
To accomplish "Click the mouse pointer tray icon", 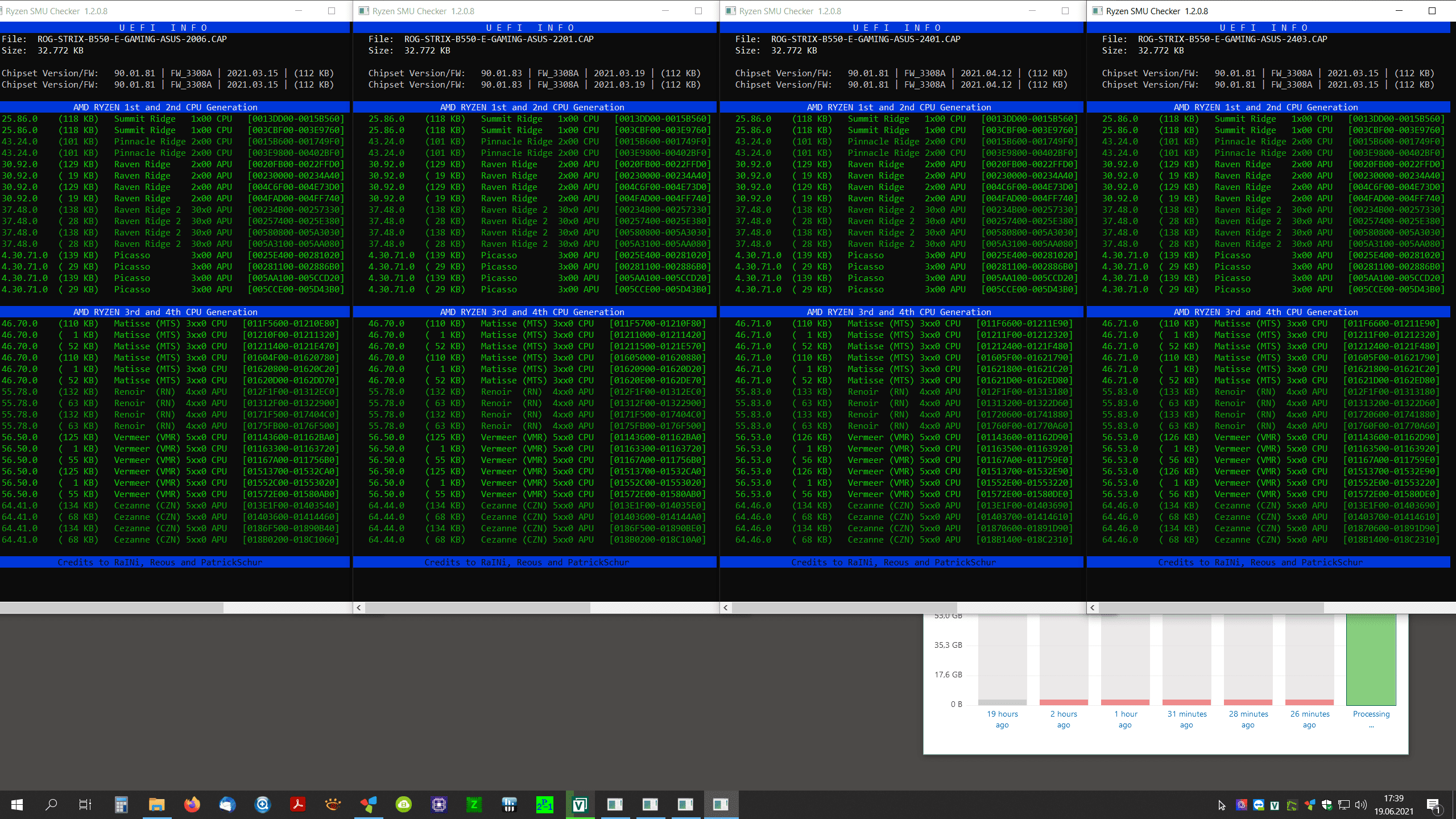I will pos(1222,805).
